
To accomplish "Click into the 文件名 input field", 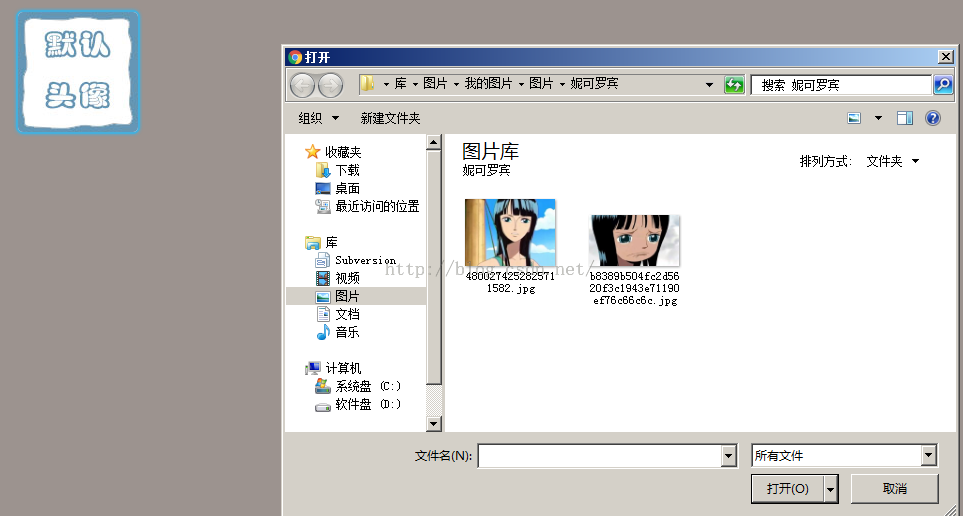I will [x=600, y=456].
